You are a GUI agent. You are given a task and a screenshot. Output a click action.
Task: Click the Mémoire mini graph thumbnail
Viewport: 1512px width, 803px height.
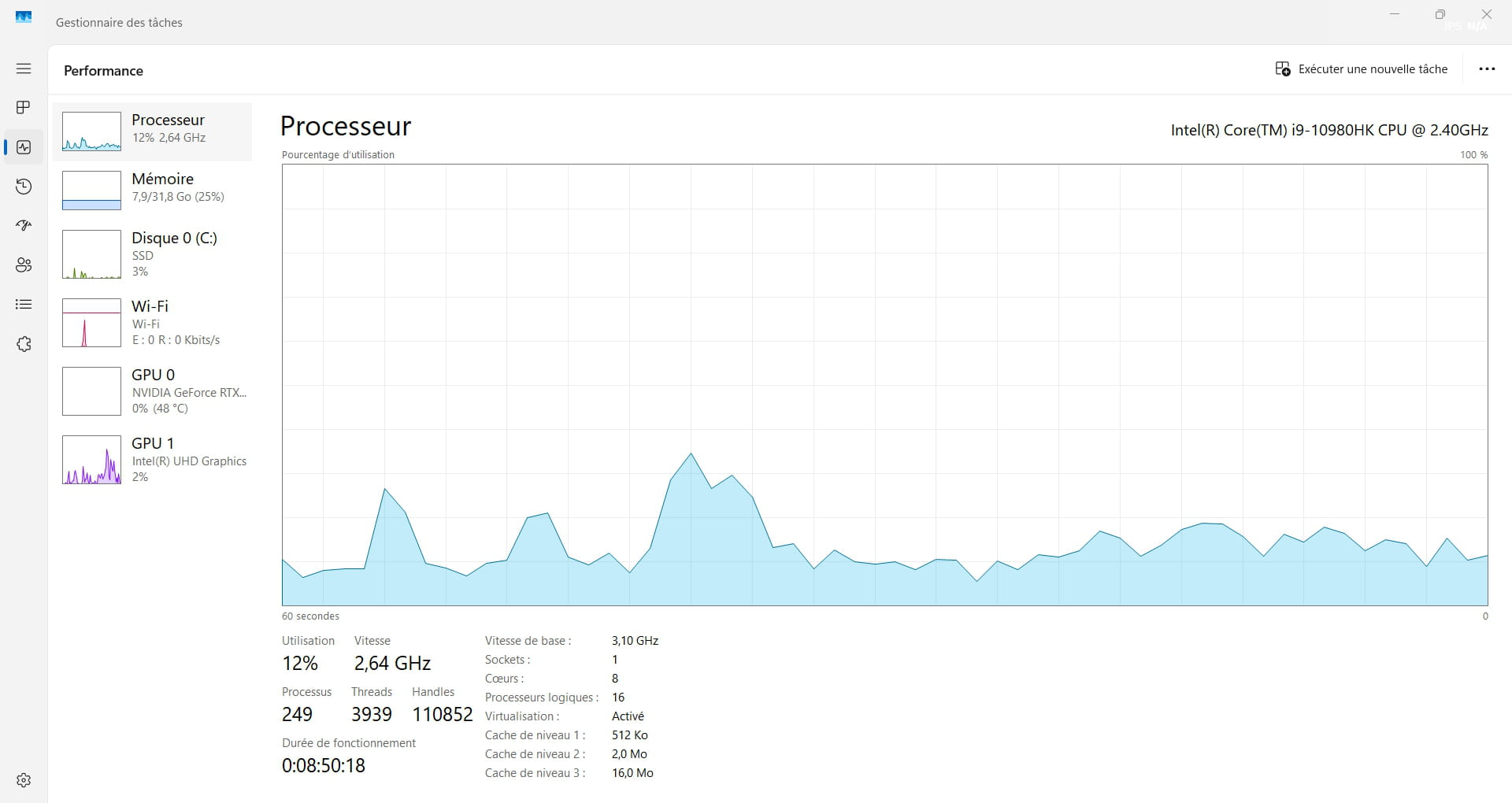coord(91,191)
